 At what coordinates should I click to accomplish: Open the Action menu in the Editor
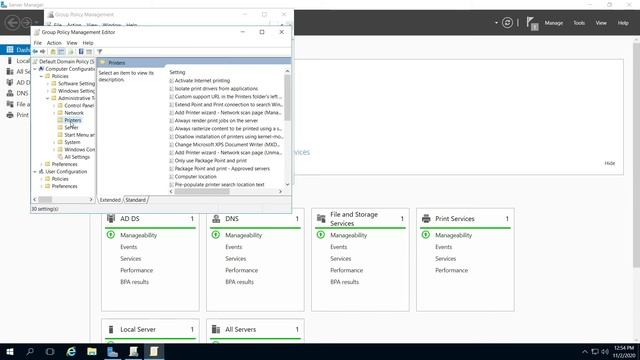pos(54,43)
